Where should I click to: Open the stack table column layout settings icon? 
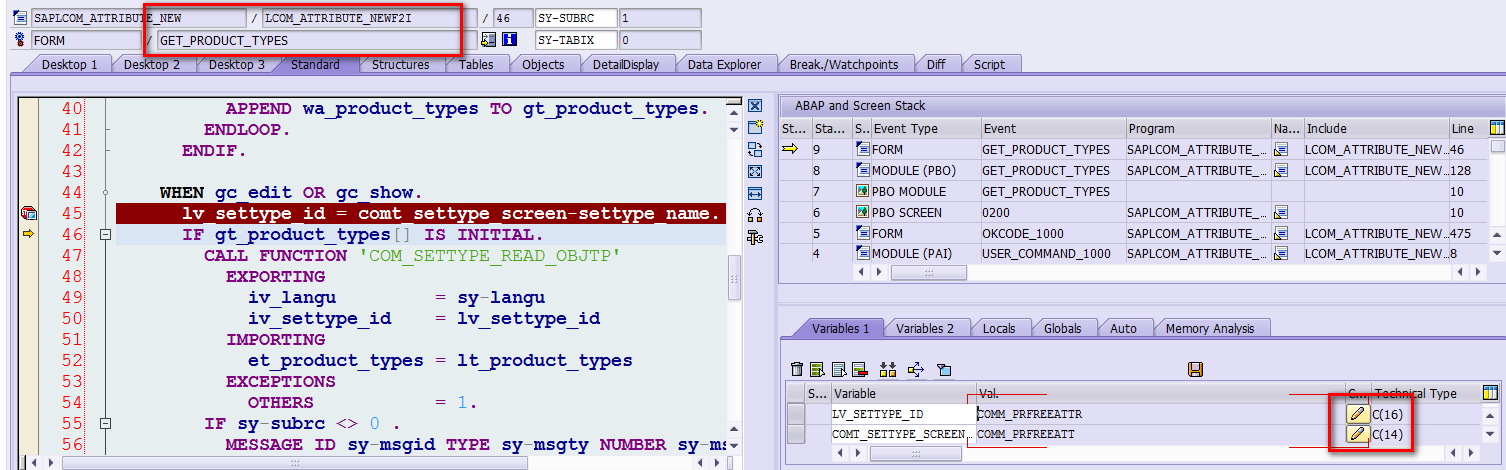(x=1497, y=128)
